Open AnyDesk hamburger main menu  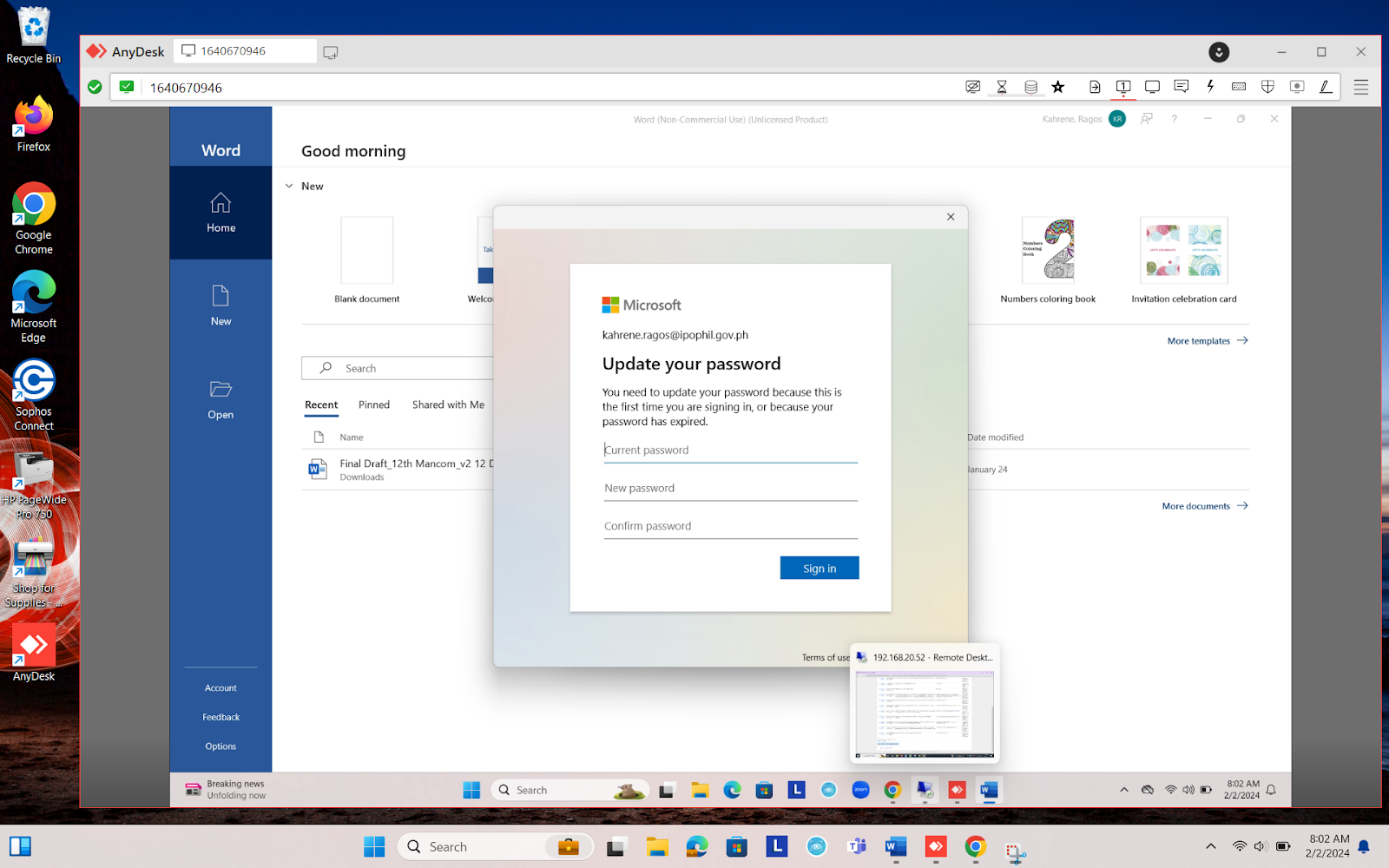click(x=1361, y=87)
